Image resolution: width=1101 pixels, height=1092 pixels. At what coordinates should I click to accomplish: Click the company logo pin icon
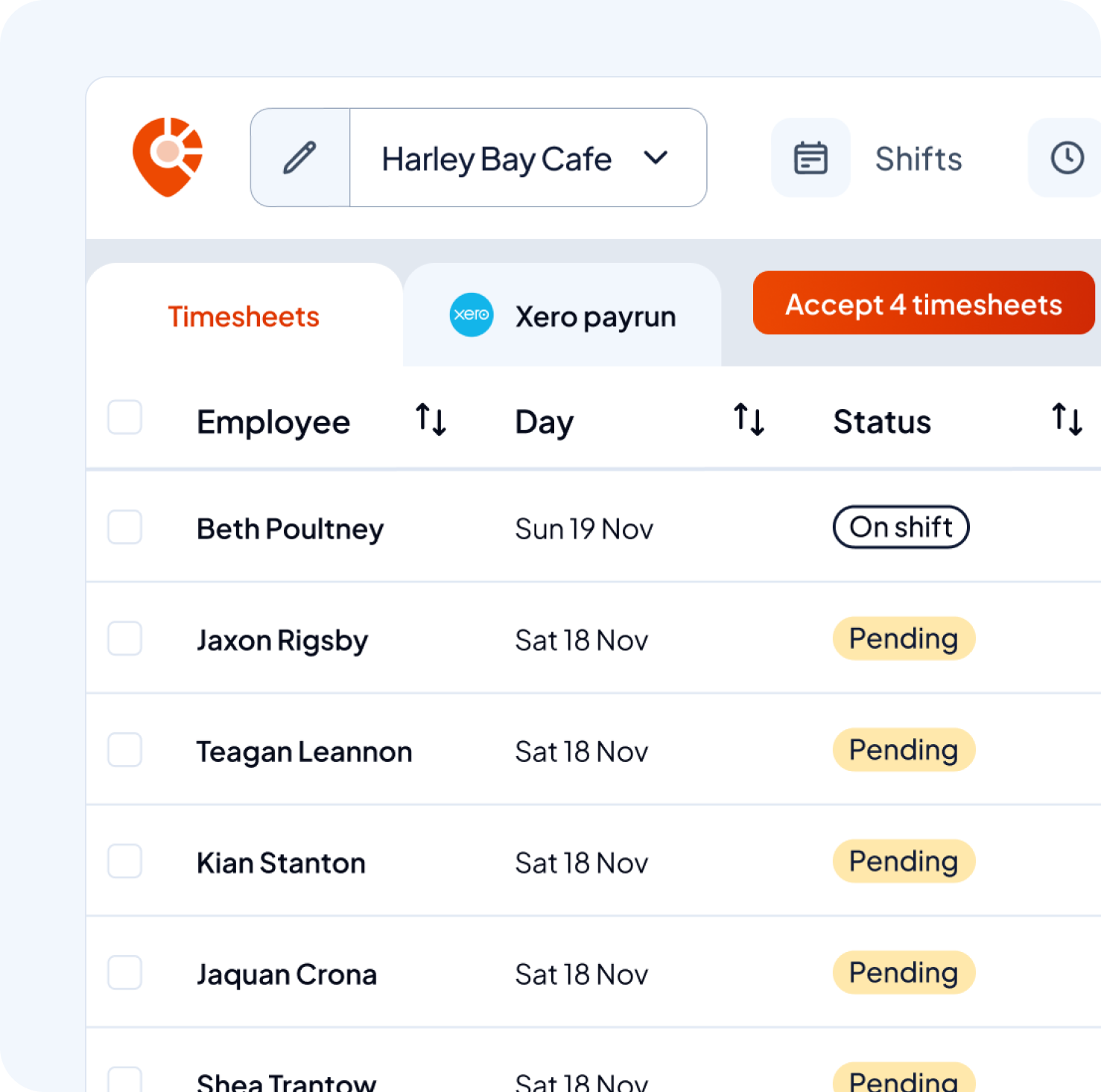[167, 157]
